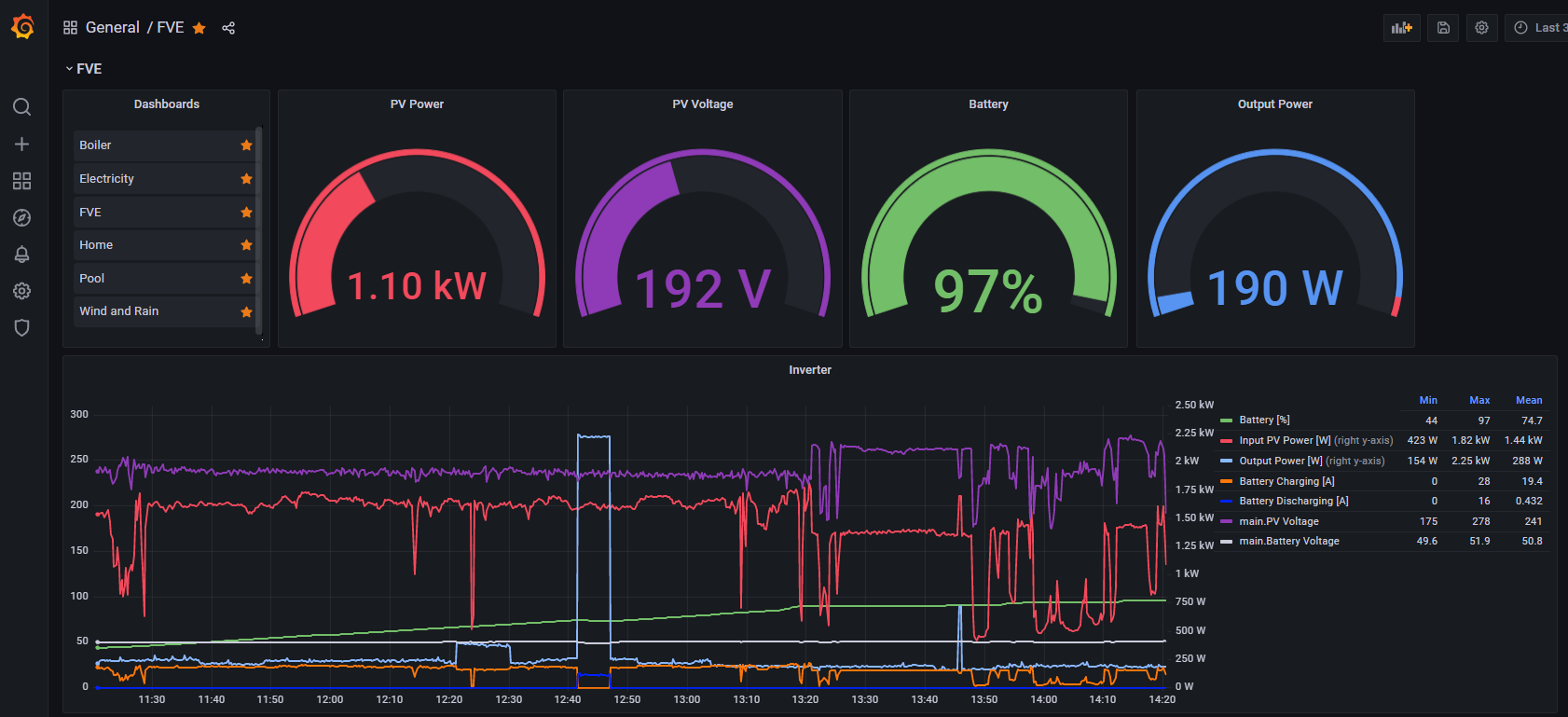
Task: Click the Save dashboard icon
Action: (1443, 28)
